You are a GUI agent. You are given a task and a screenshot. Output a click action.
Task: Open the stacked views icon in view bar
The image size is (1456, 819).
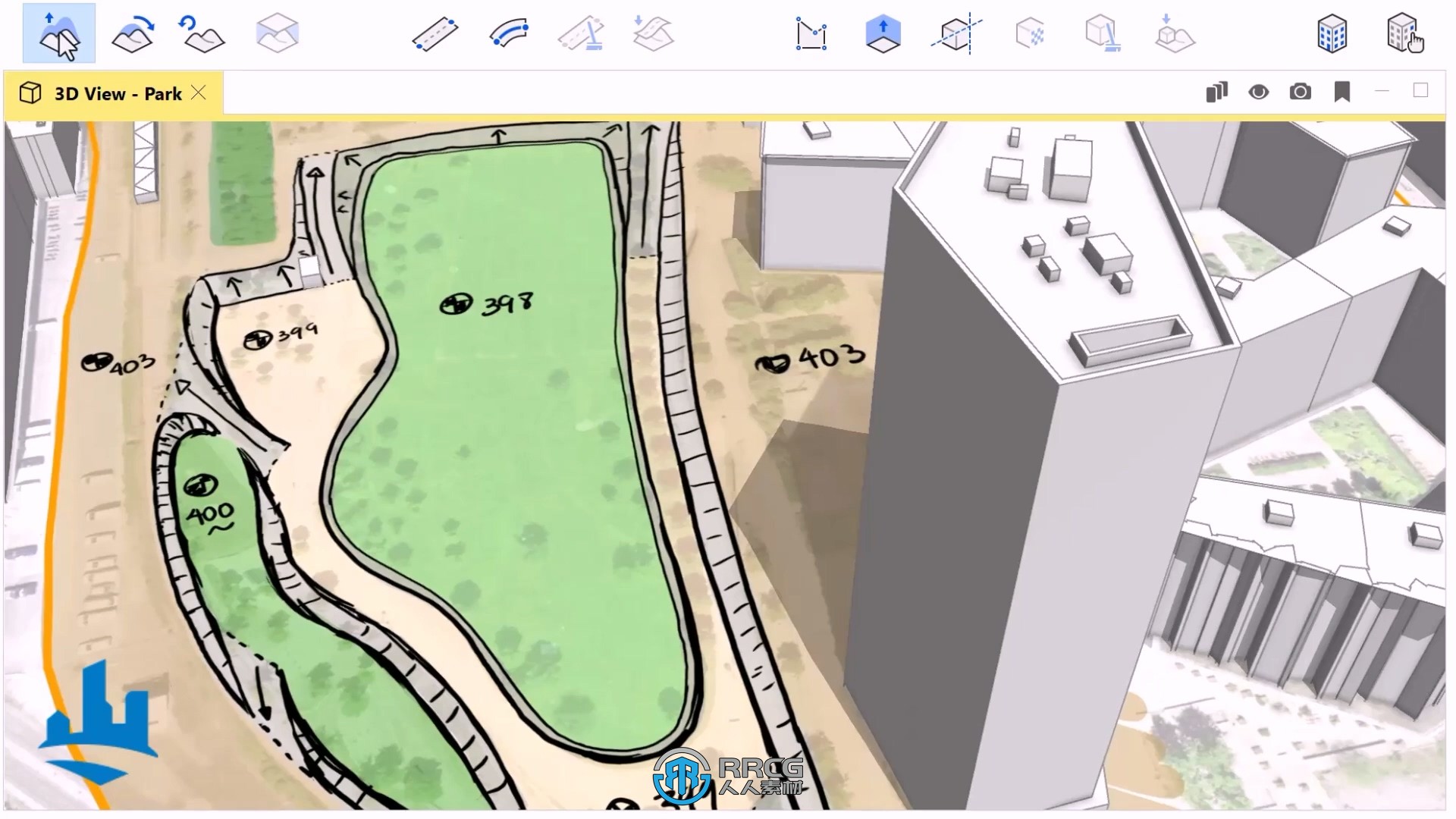point(1216,93)
